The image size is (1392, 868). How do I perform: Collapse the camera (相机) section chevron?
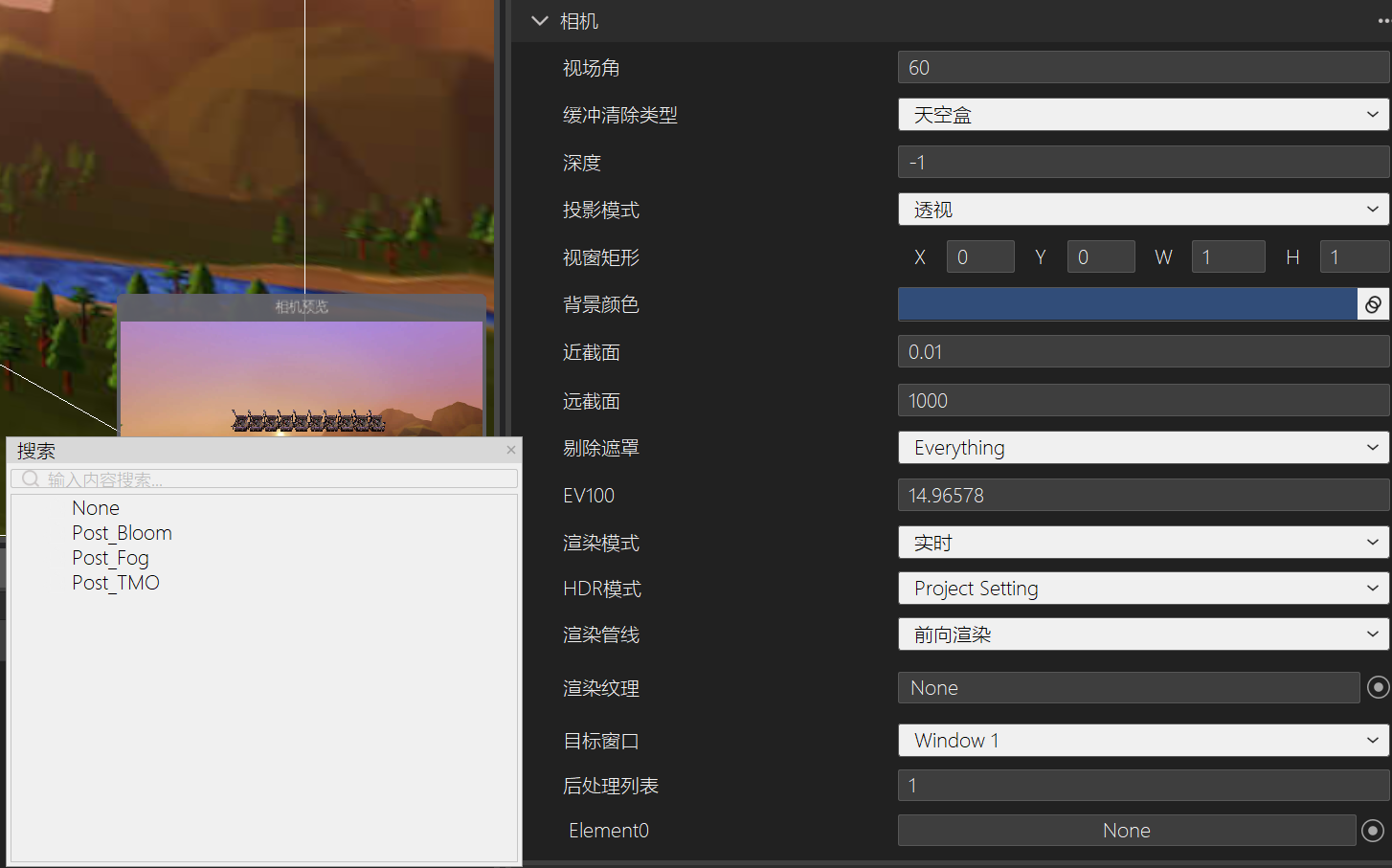[540, 21]
